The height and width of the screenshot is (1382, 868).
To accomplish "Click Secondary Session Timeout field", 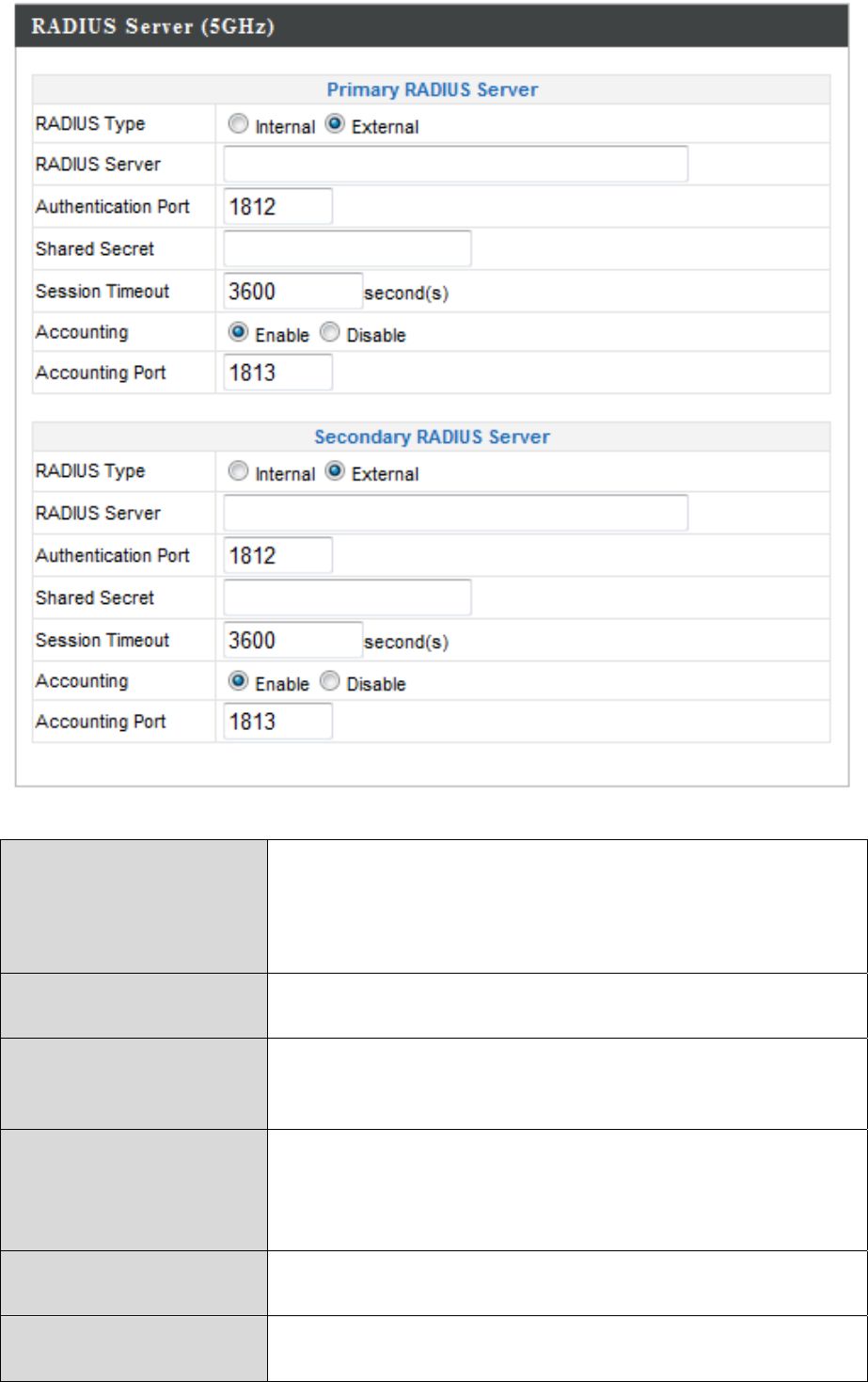I will click(x=292, y=640).
